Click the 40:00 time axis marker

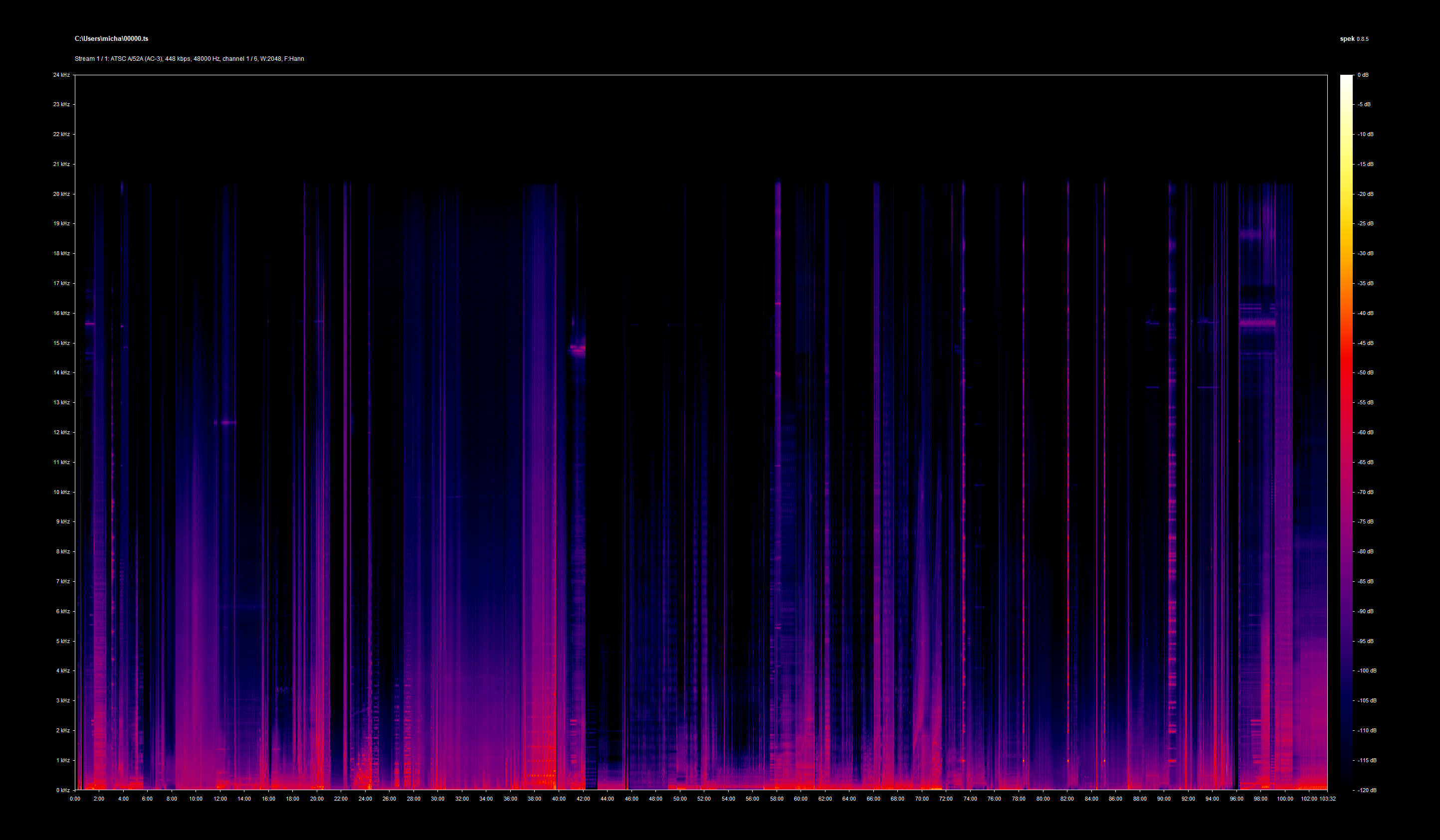click(559, 799)
